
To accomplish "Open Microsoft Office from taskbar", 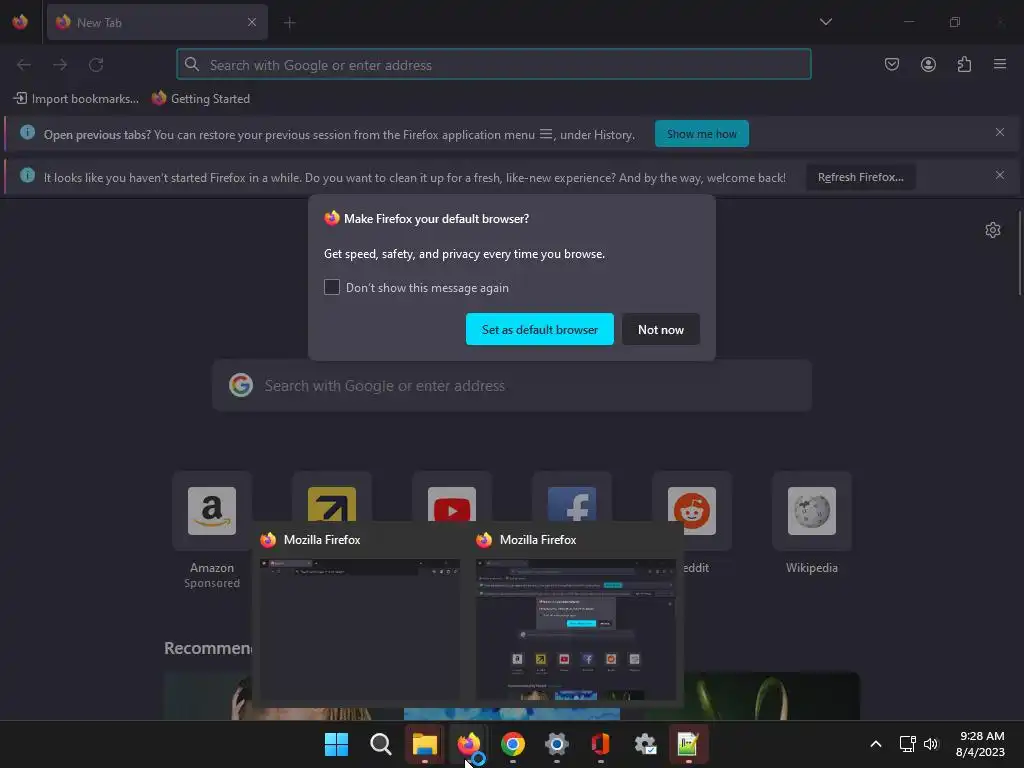I will [x=600, y=744].
